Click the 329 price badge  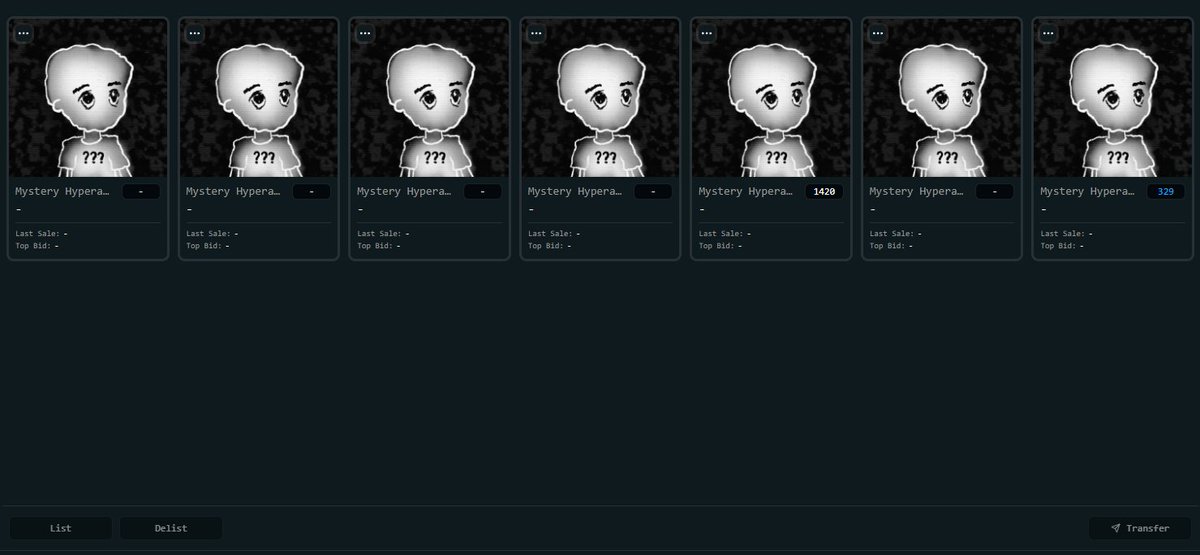[x=1166, y=191]
